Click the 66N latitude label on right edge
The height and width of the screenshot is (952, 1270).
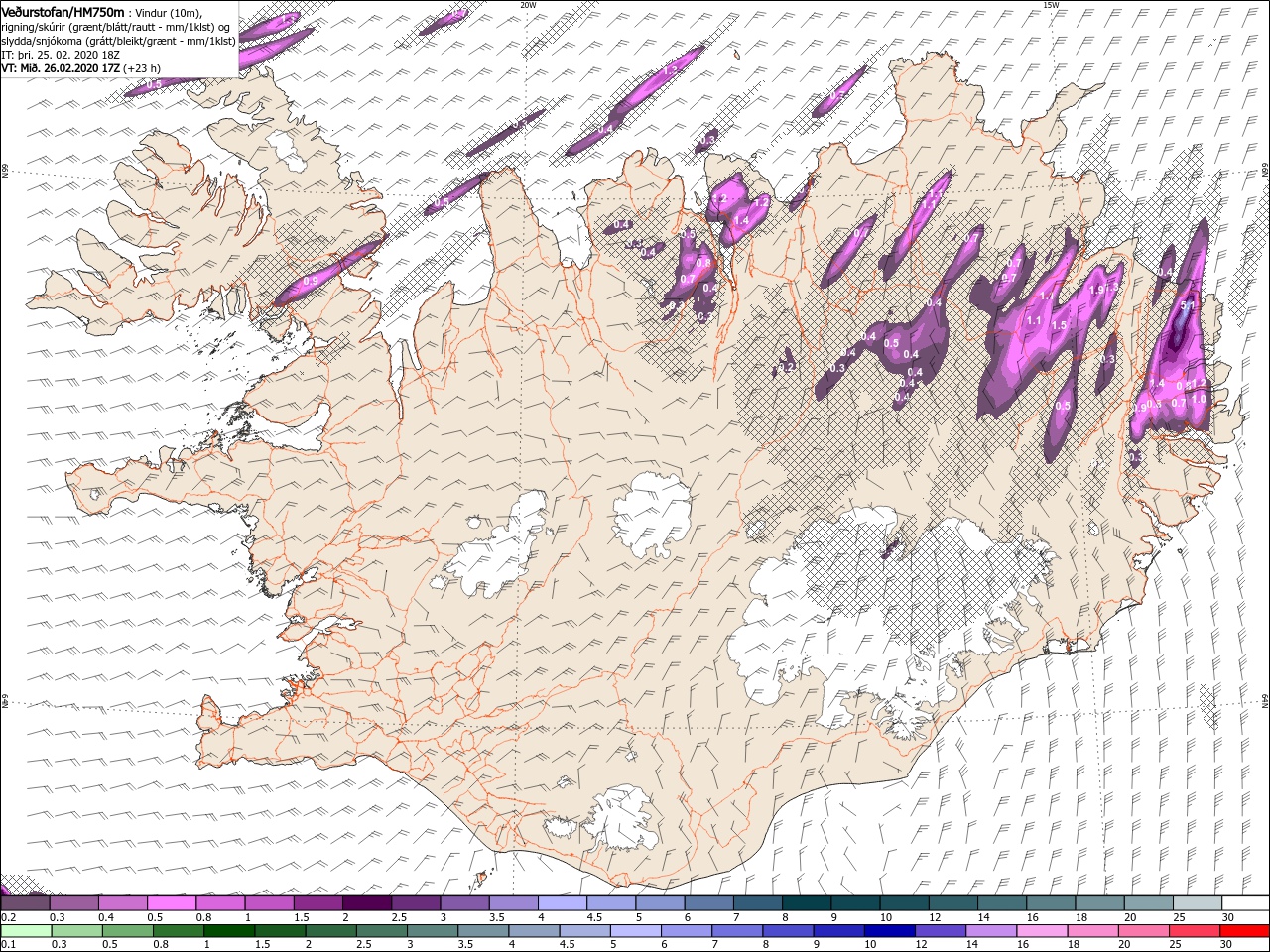click(x=1265, y=171)
